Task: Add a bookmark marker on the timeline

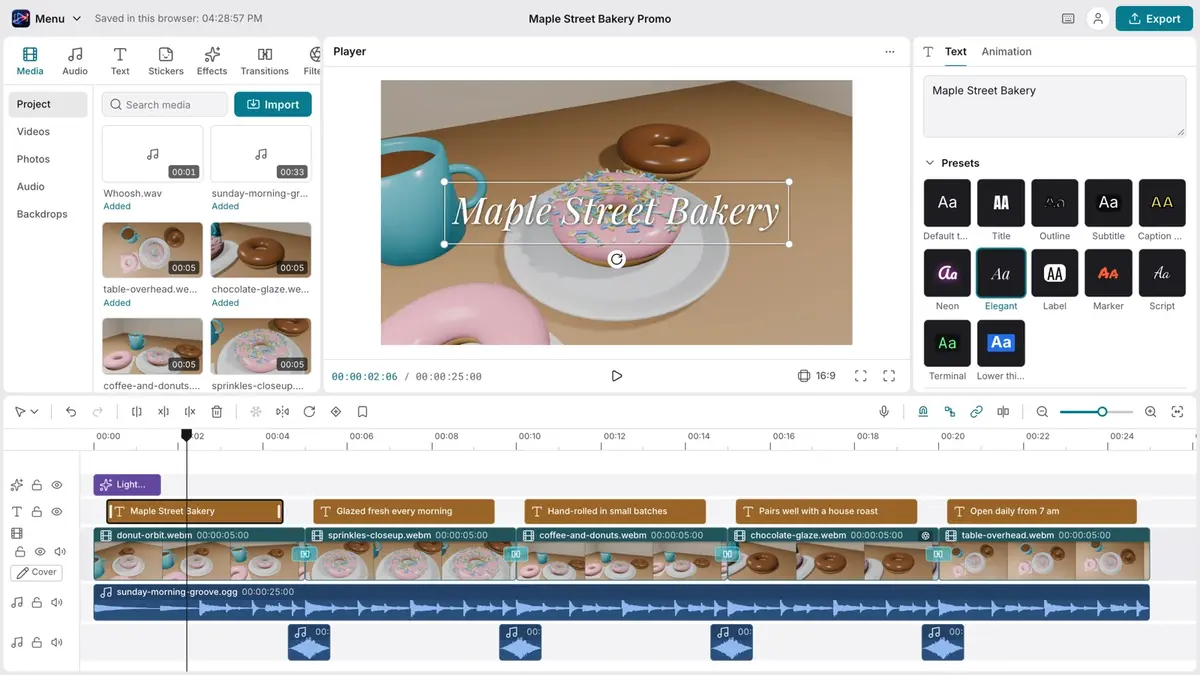Action: click(363, 411)
